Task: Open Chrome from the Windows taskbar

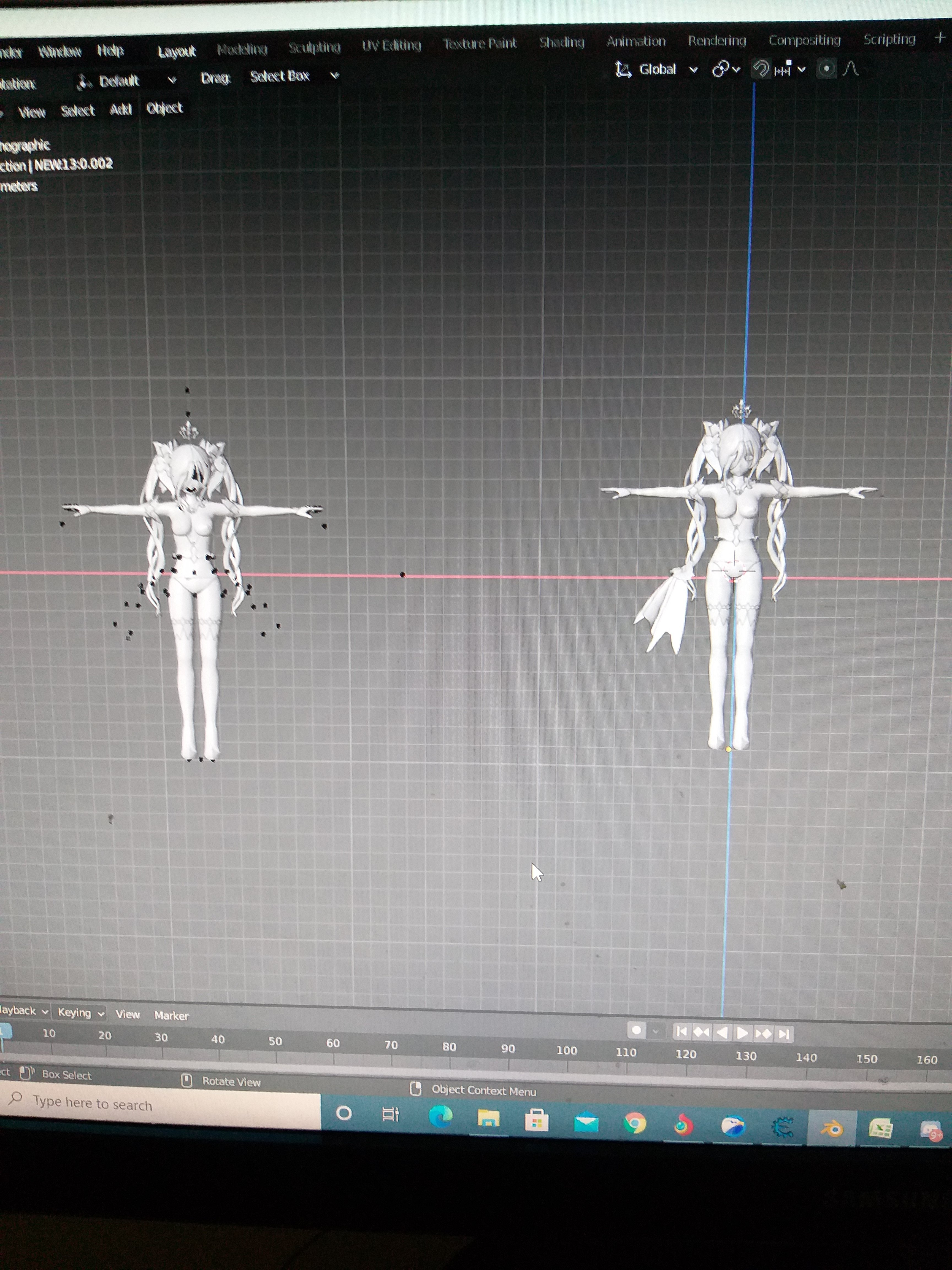Action: pos(635,1123)
